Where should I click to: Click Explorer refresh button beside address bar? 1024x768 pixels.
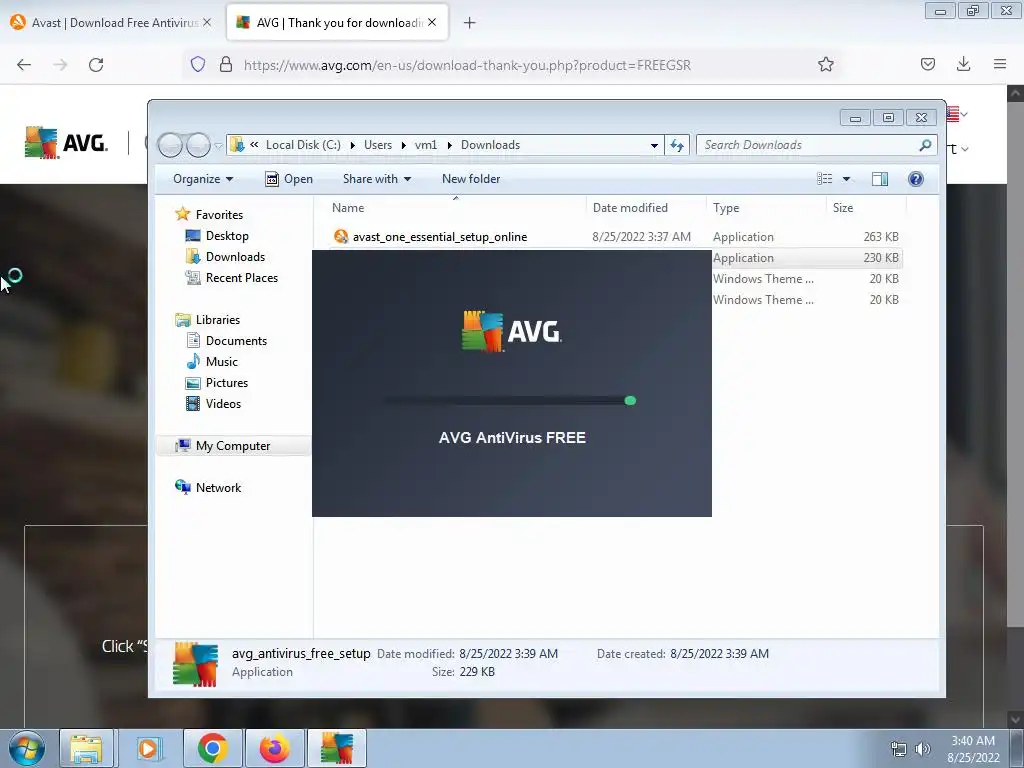(677, 145)
